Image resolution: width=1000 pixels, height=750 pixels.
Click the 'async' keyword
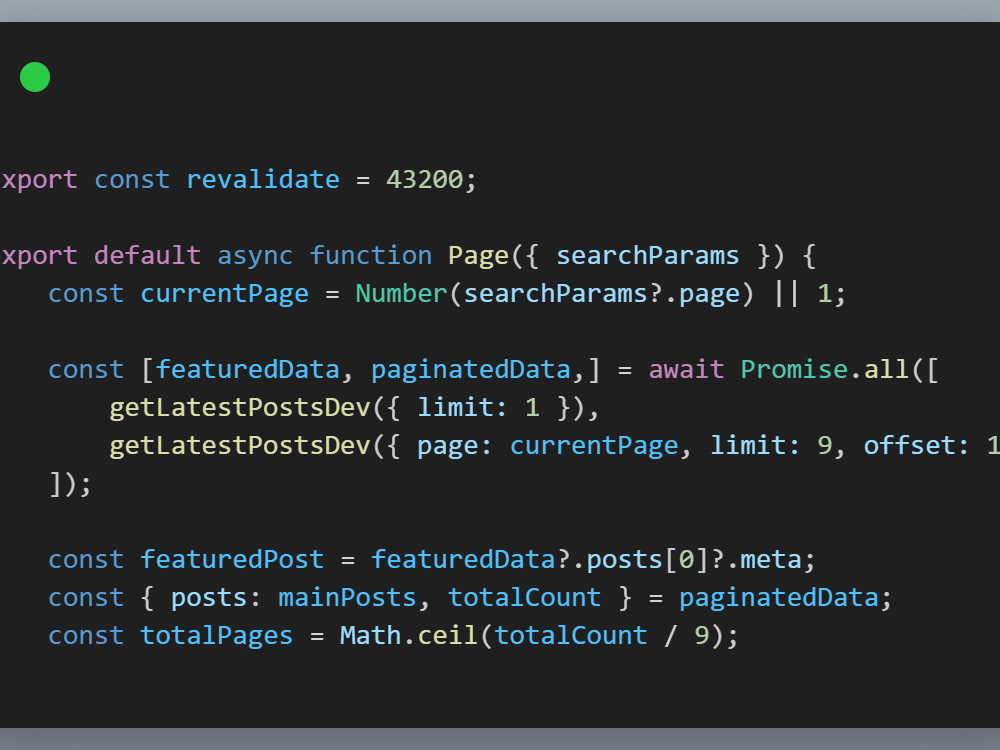coord(255,256)
